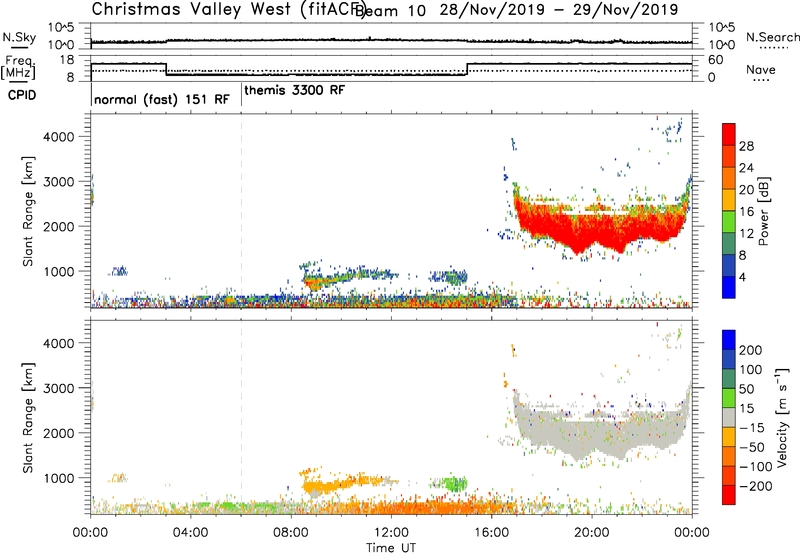The height and width of the screenshot is (554, 800).
Task: Click the '08:00' time axis label
Action: point(290,532)
